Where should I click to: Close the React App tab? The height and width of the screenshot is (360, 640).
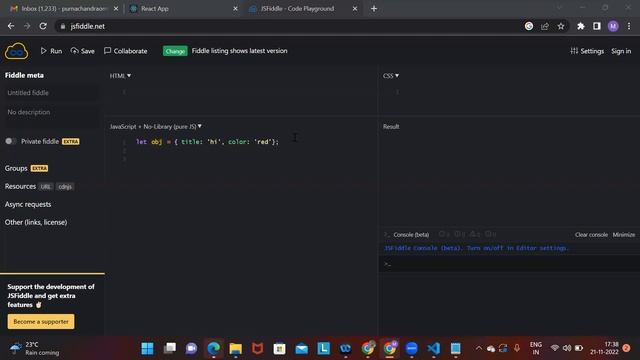click(235, 9)
